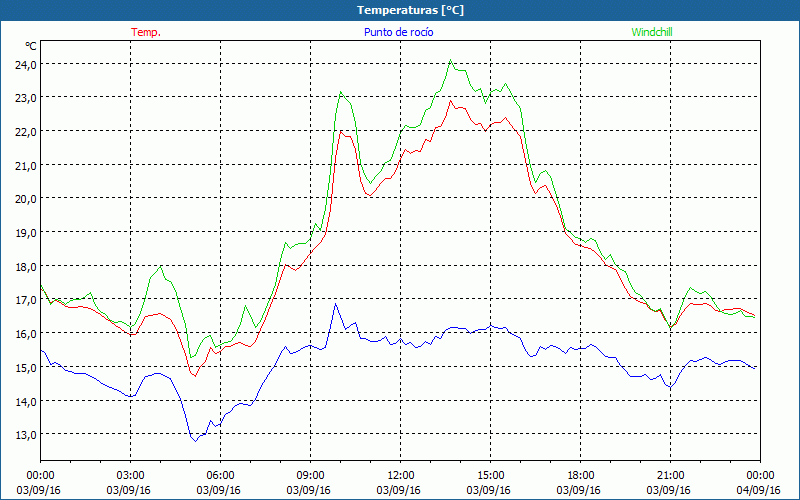The height and width of the screenshot is (500, 800).
Task: Select the blue Punto de rocío legend label
Action: point(398,32)
